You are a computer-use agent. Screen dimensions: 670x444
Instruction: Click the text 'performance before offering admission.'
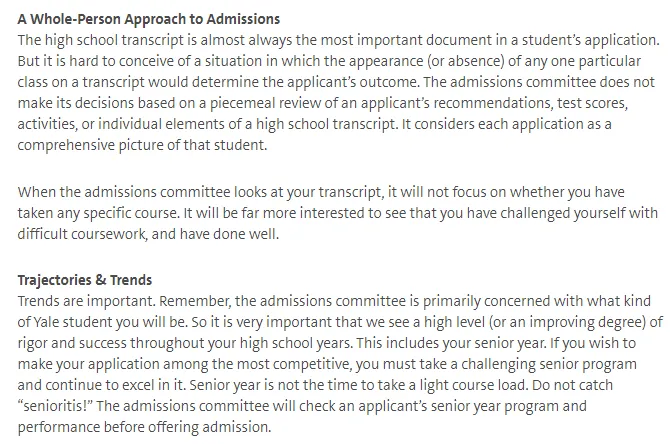(x=144, y=427)
